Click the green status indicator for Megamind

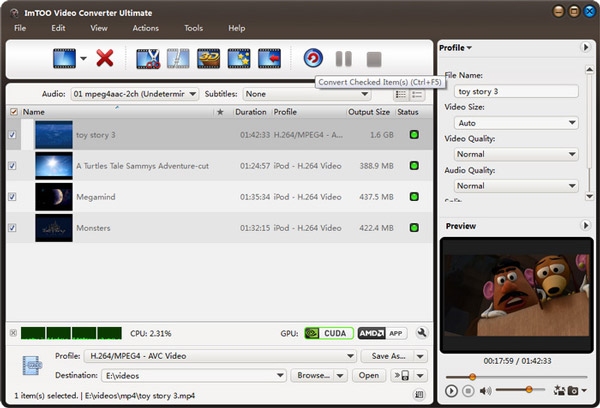point(414,197)
